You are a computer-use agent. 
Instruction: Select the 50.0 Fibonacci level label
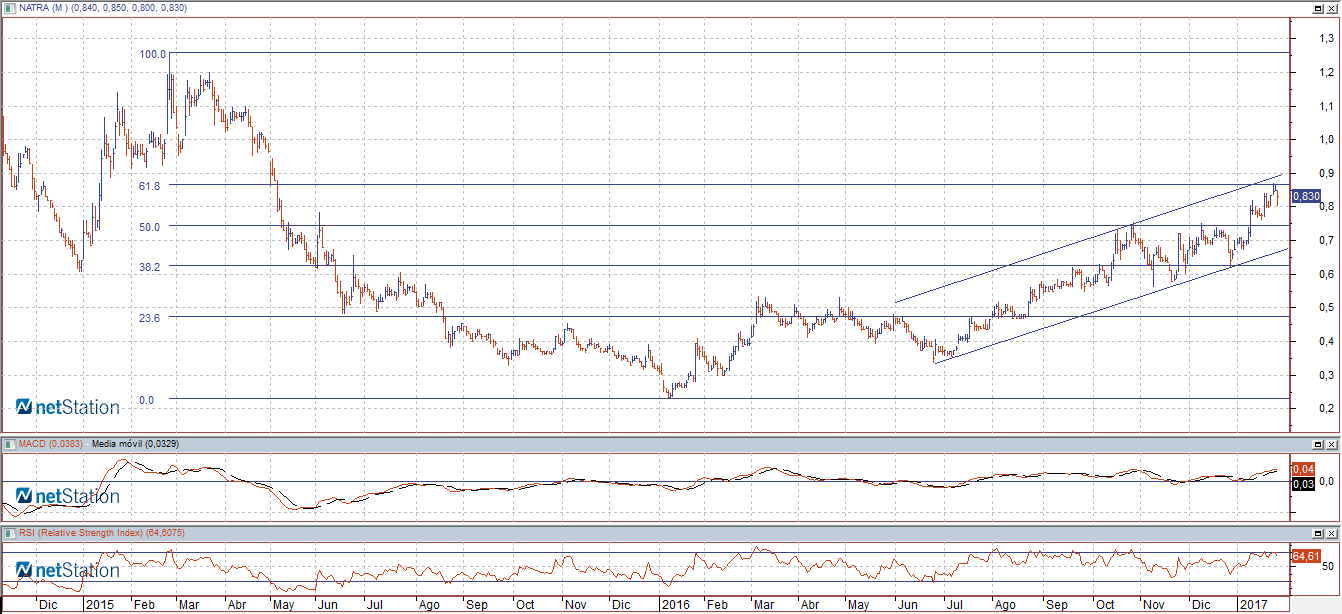pyautogui.click(x=150, y=227)
